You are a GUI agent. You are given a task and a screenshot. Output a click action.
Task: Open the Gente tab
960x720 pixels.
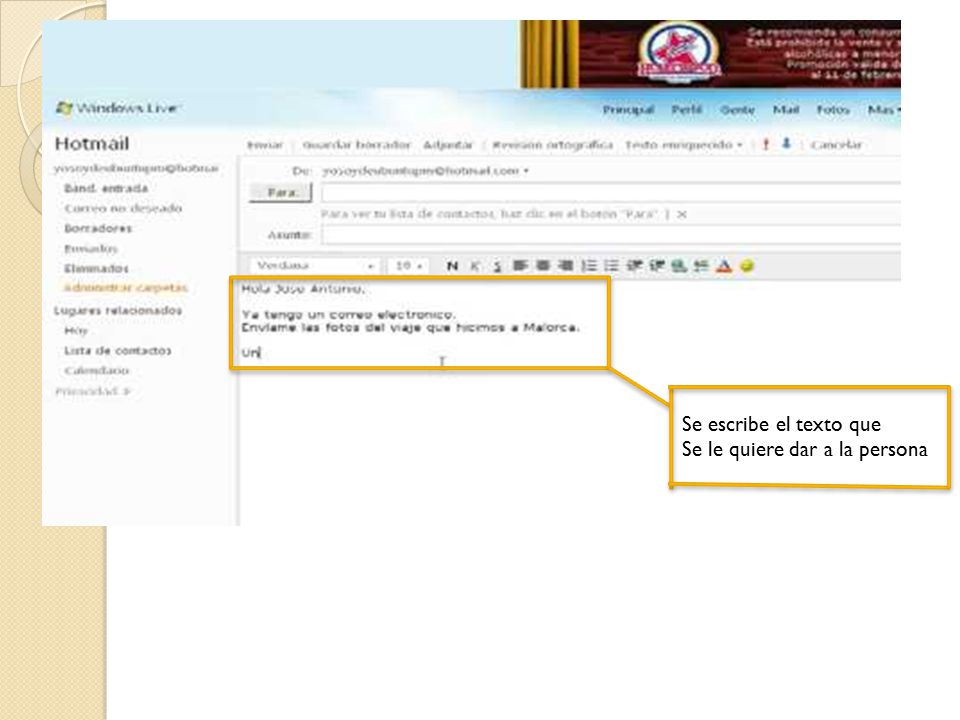737,110
